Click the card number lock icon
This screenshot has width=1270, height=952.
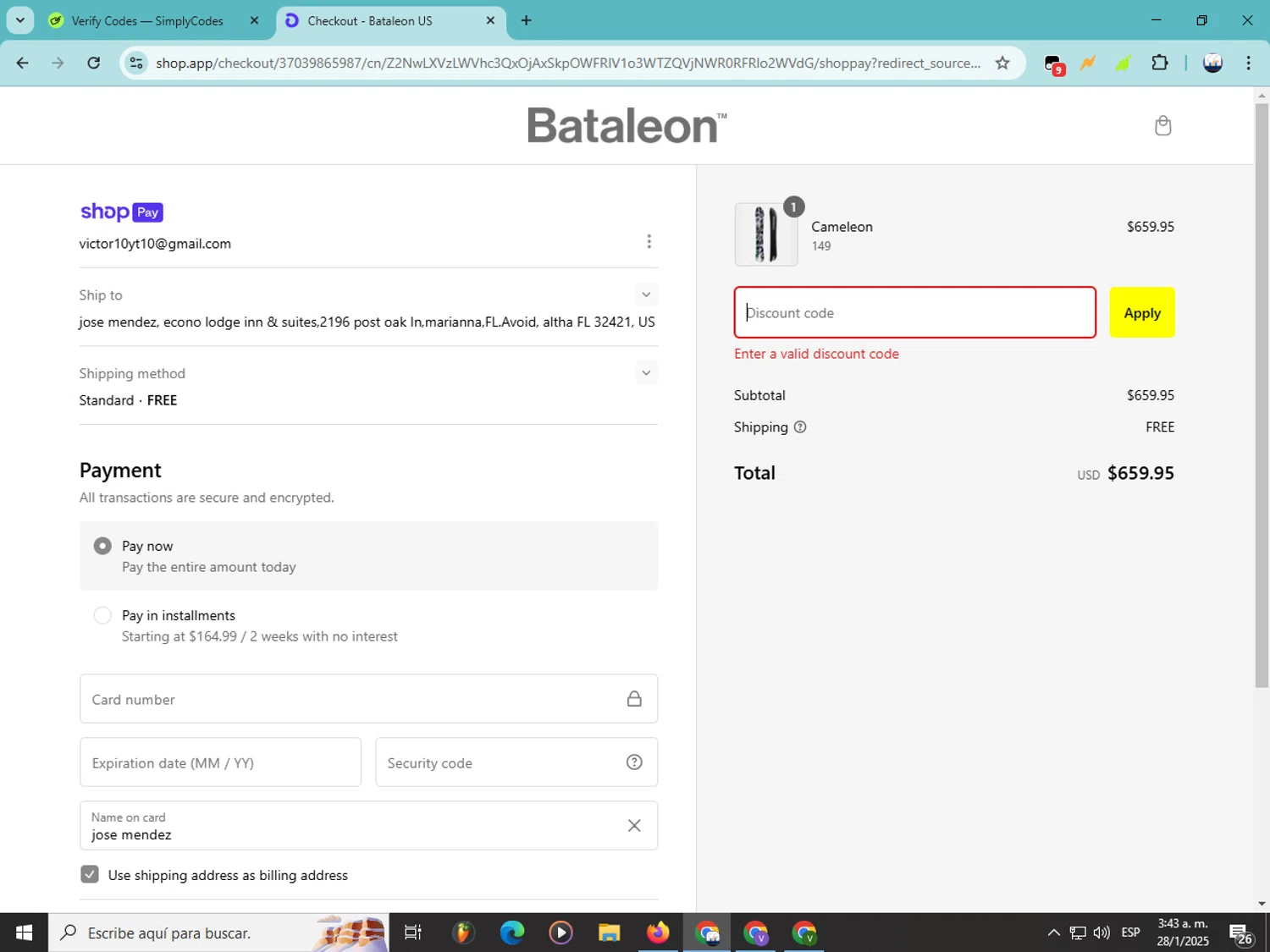[x=634, y=699]
